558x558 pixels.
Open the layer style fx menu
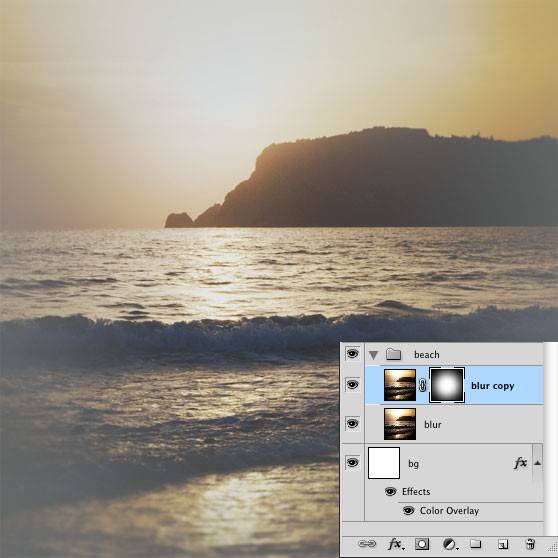click(x=395, y=544)
